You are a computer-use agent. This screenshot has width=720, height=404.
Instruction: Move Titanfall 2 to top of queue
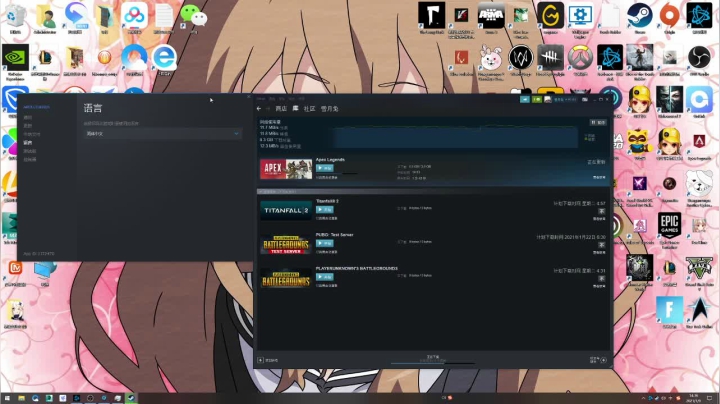[x=602, y=211]
